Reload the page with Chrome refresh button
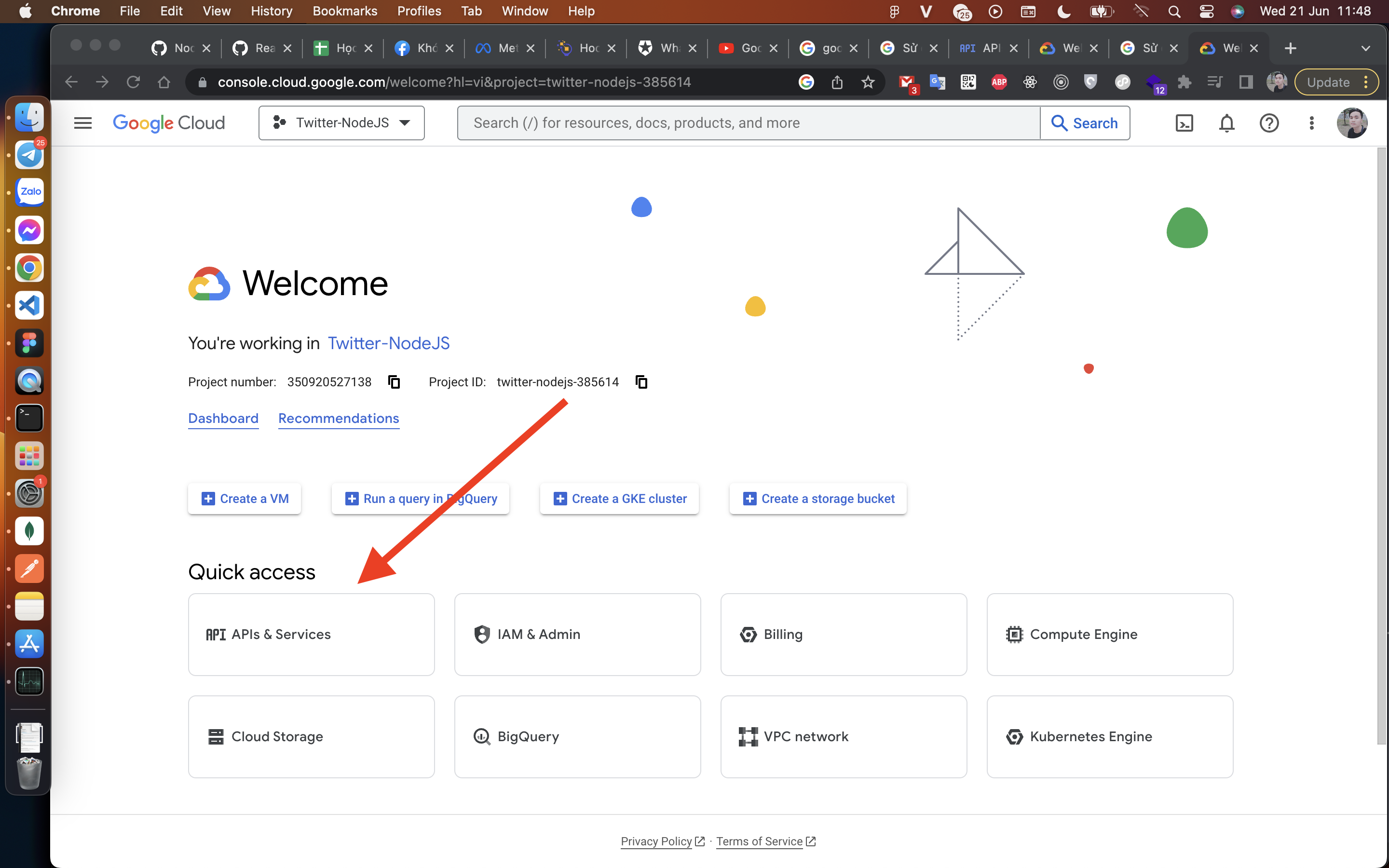The height and width of the screenshot is (868, 1389). click(133, 82)
